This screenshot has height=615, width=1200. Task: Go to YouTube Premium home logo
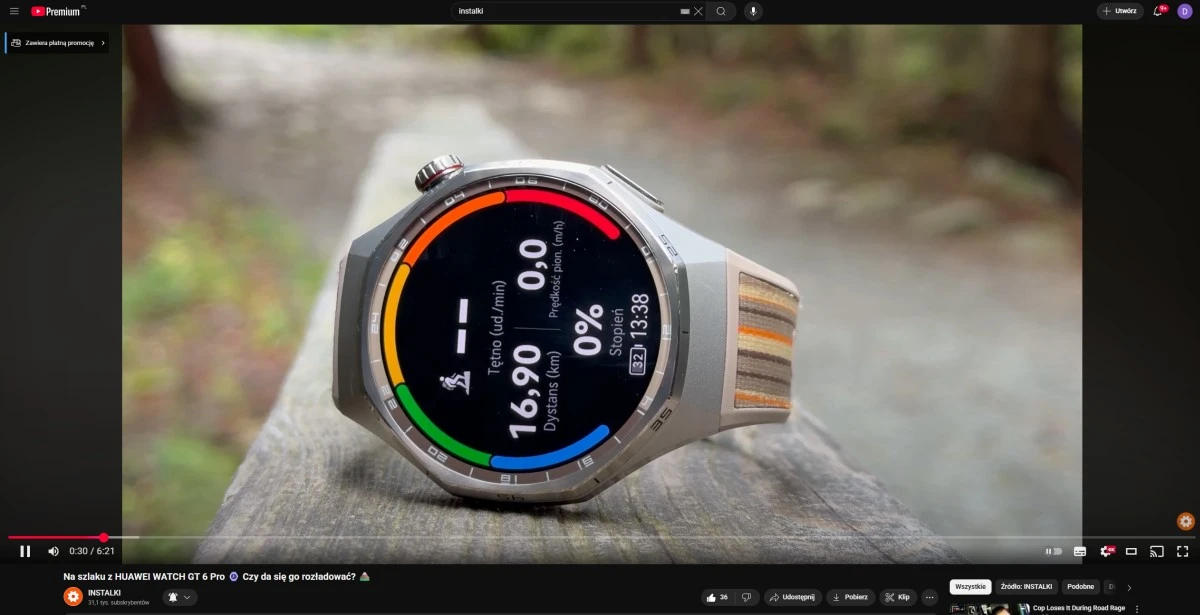pos(56,11)
